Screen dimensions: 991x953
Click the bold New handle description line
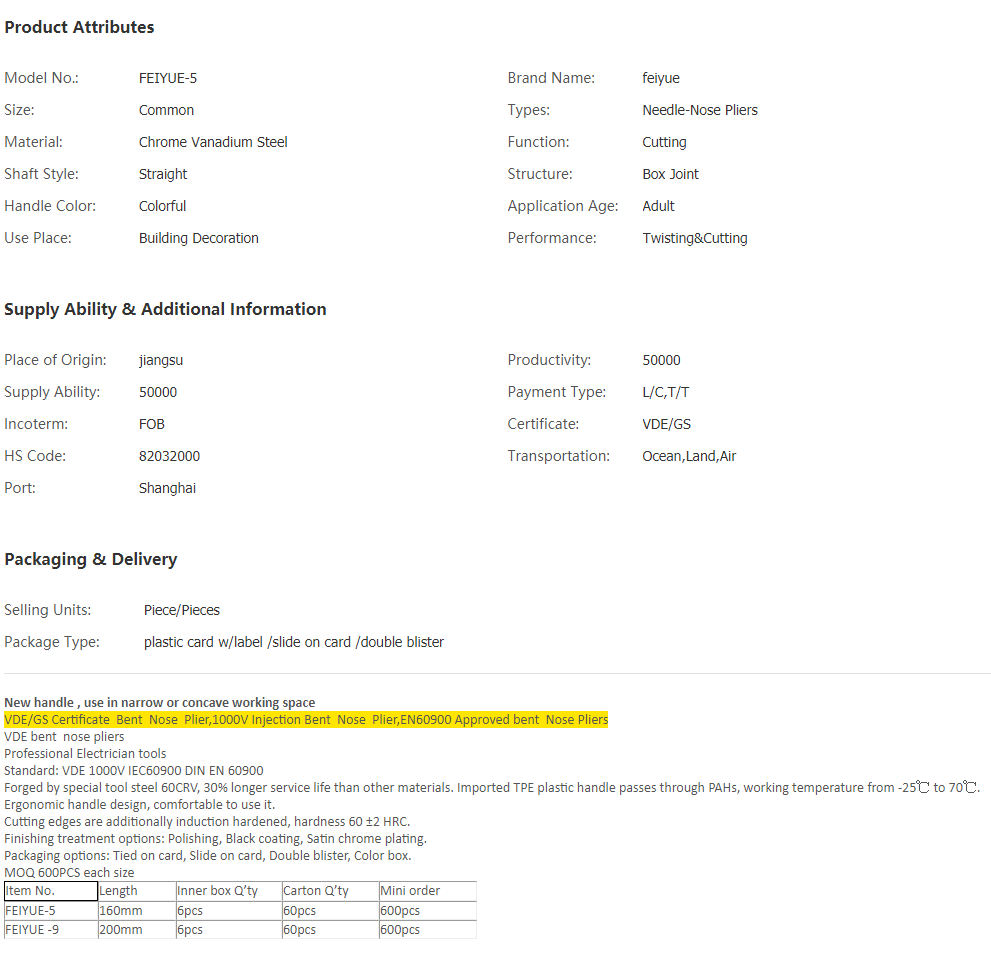pyautogui.click(x=159, y=703)
